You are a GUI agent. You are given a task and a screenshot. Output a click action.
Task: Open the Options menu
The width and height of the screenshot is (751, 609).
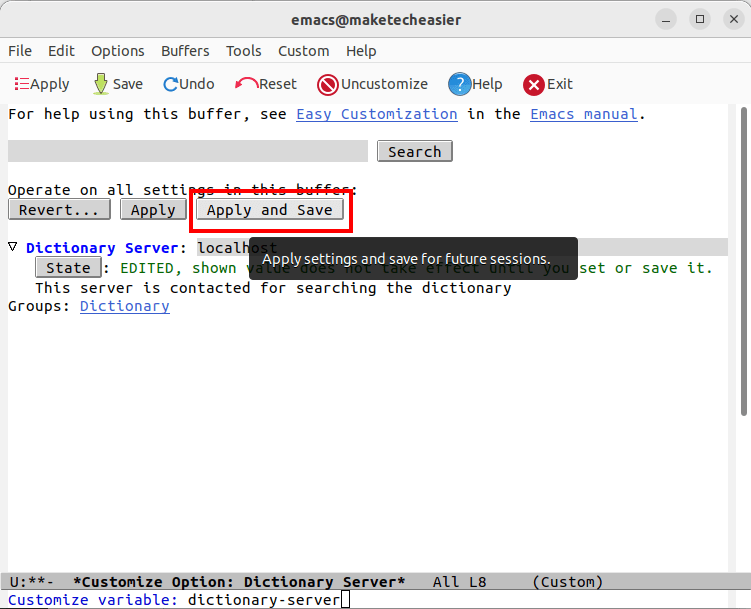click(x=118, y=51)
